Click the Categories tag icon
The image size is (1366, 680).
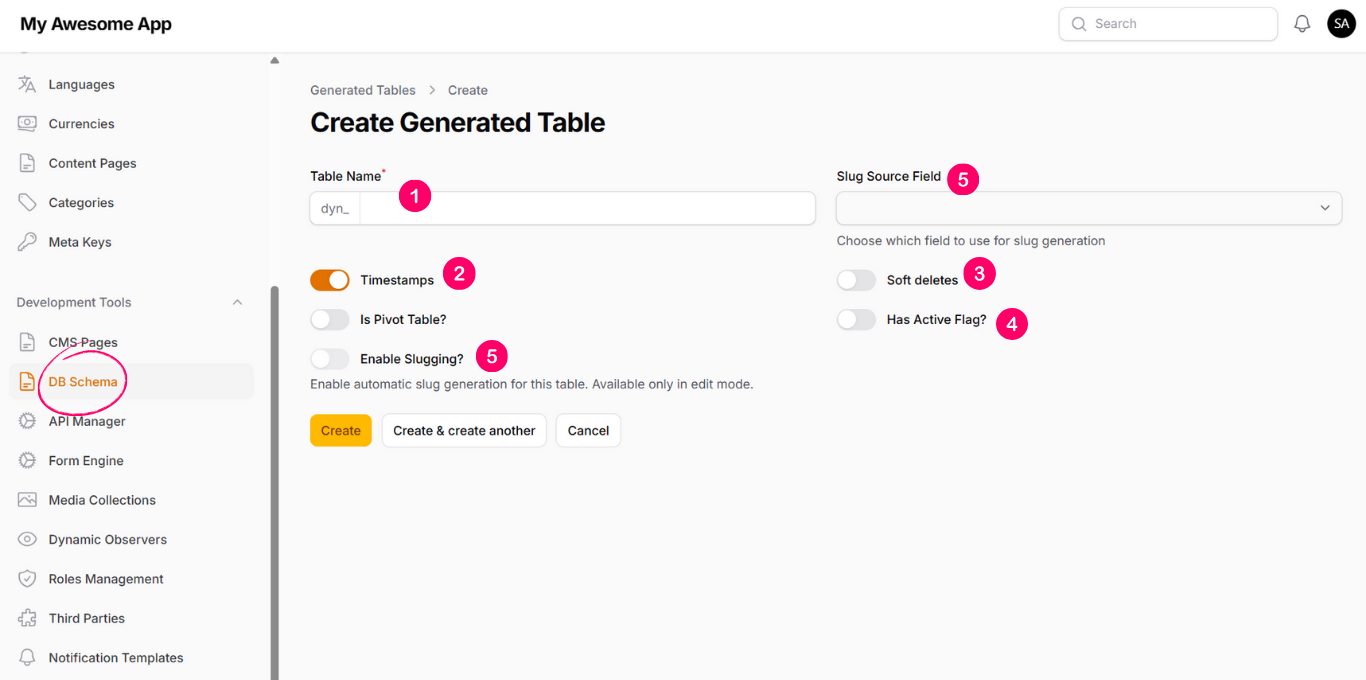coord(27,203)
